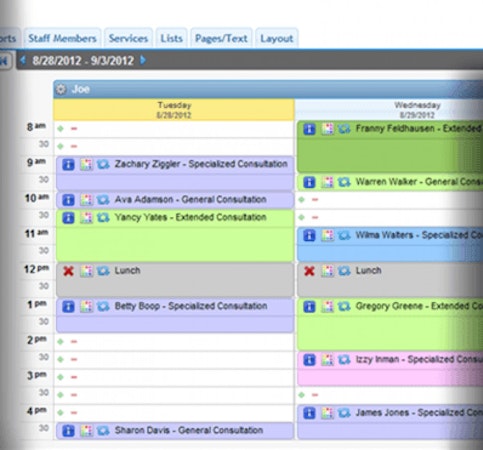Go to previous week arrow
The height and width of the screenshot is (450, 483).
coord(23,60)
